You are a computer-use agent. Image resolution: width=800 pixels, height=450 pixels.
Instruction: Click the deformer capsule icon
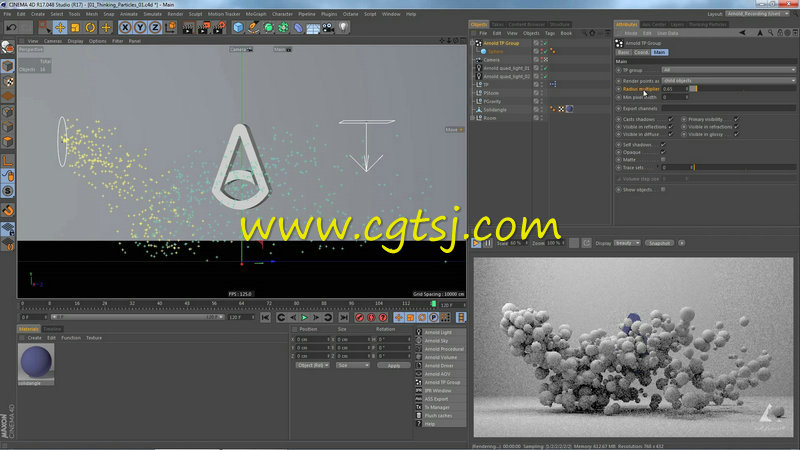[298, 27]
